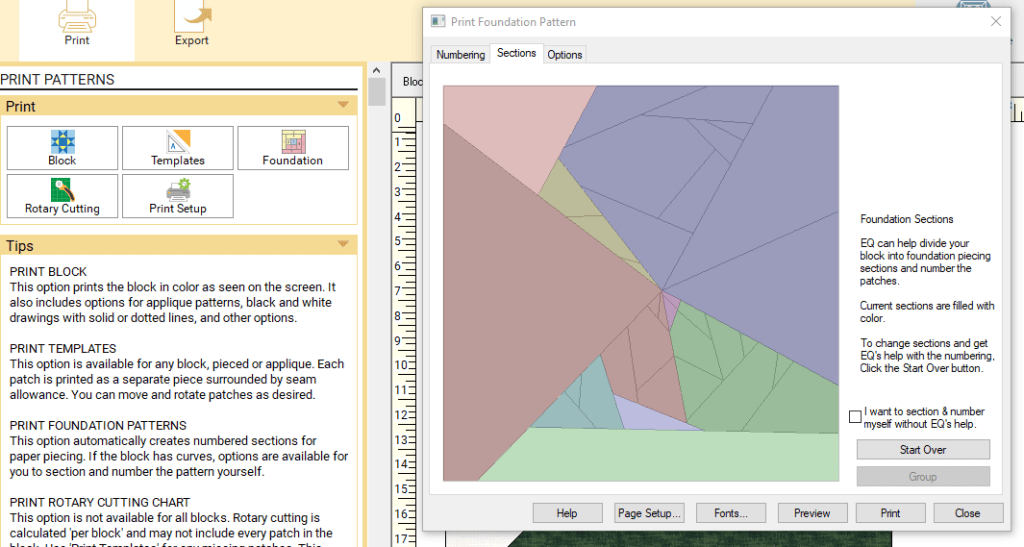Viewport: 1024px width, 547px height.
Task: Click the Start Over button
Action: (923, 450)
